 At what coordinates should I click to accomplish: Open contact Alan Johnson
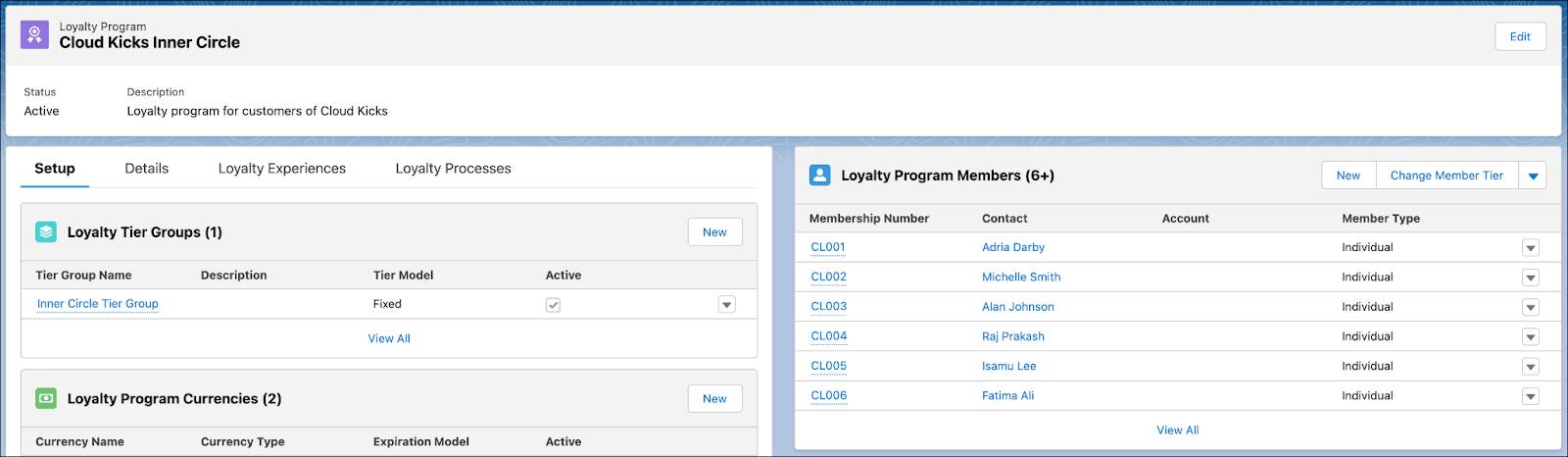[1018, 306]
